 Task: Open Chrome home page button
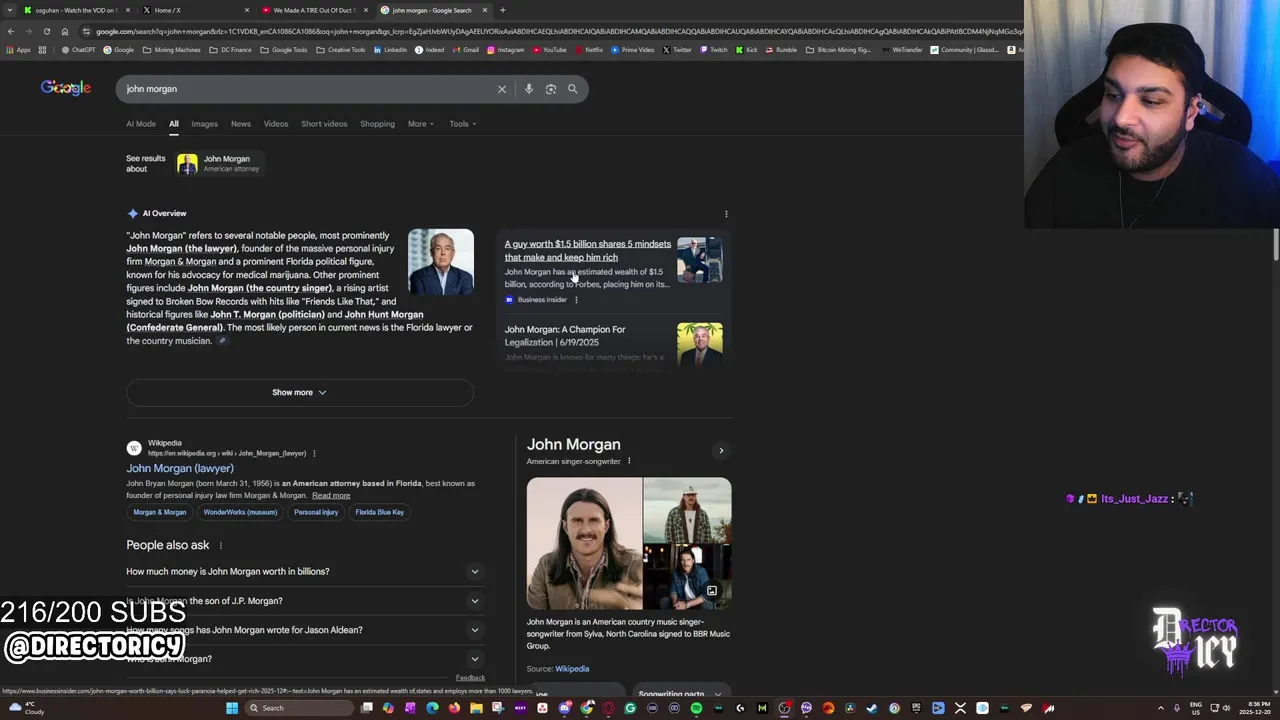tap(65, 31)
